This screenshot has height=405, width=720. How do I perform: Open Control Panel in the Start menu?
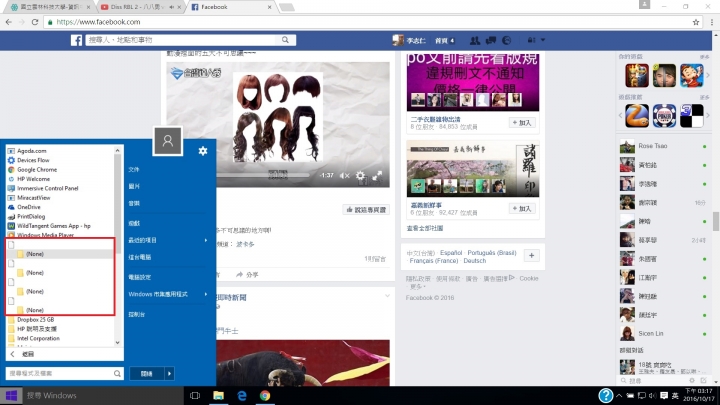pyautogui.click(x=137, y=315)
